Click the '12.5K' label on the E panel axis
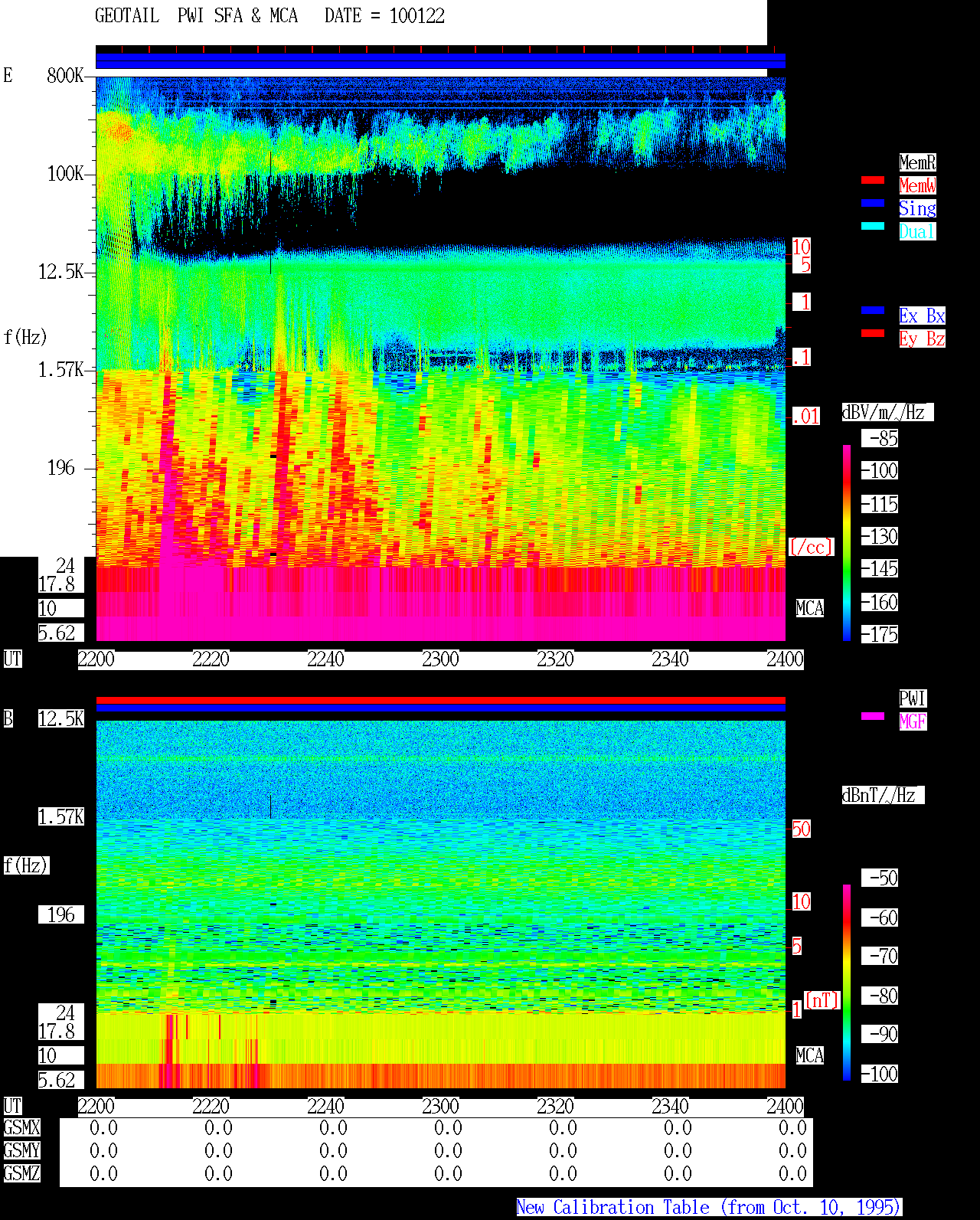980x1220 pixels. (61, 271)
